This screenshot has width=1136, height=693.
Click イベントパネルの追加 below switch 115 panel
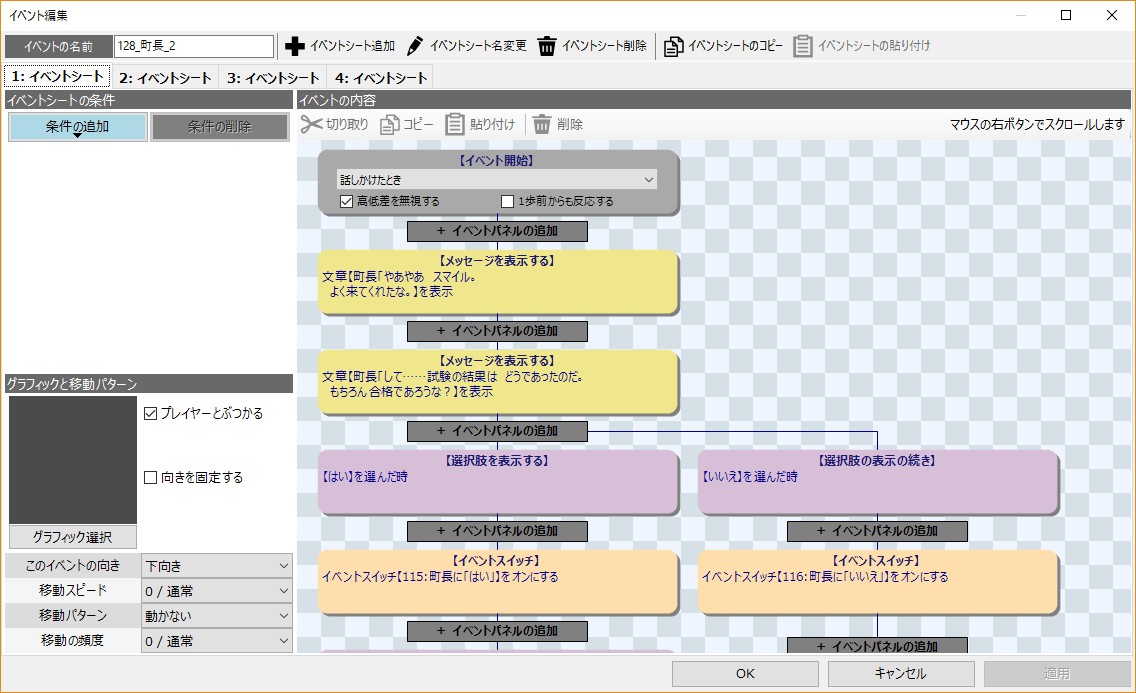pos(497,631)
